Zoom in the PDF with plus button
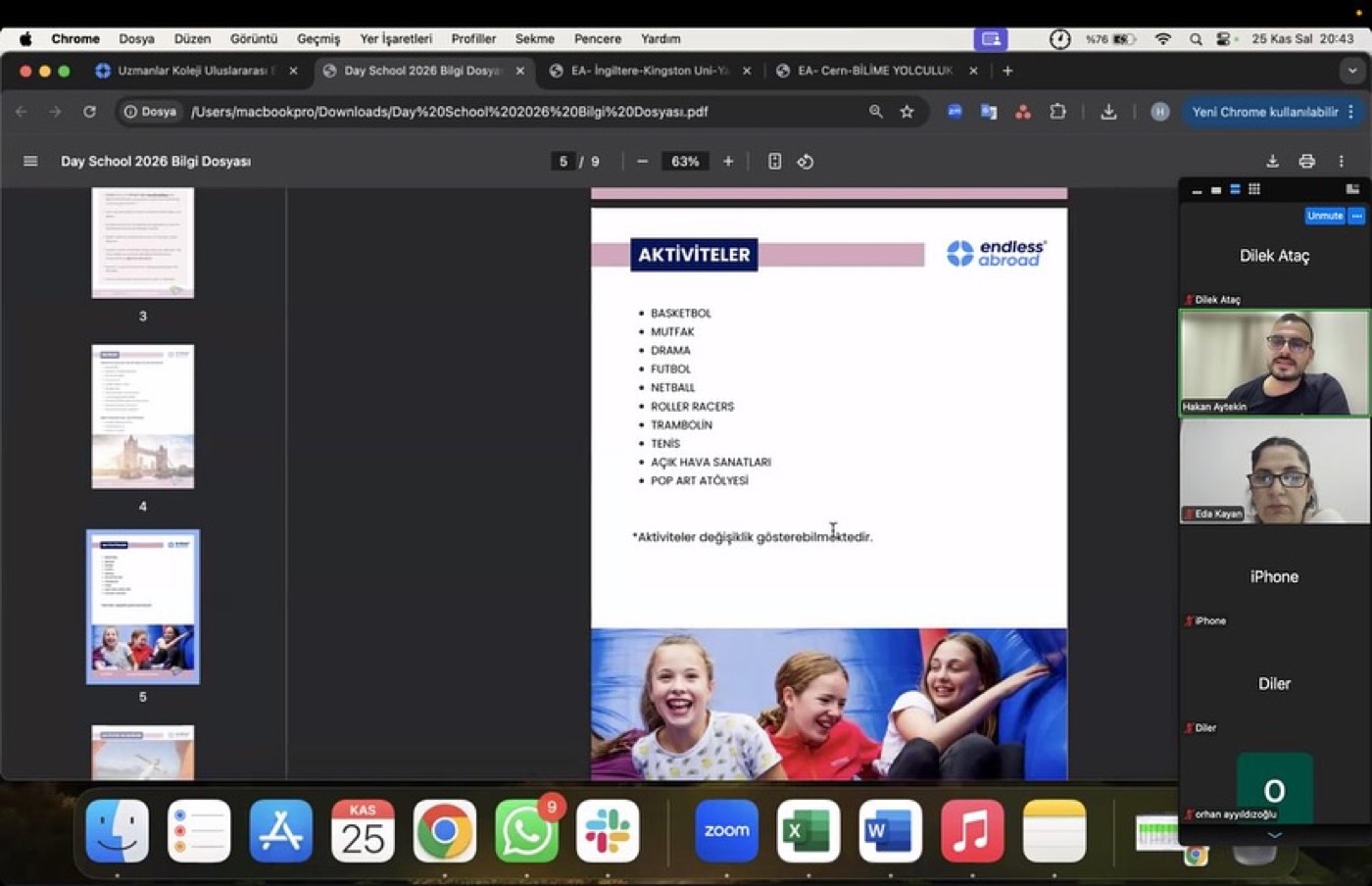 pyautogui.click(x=728, y=162)
